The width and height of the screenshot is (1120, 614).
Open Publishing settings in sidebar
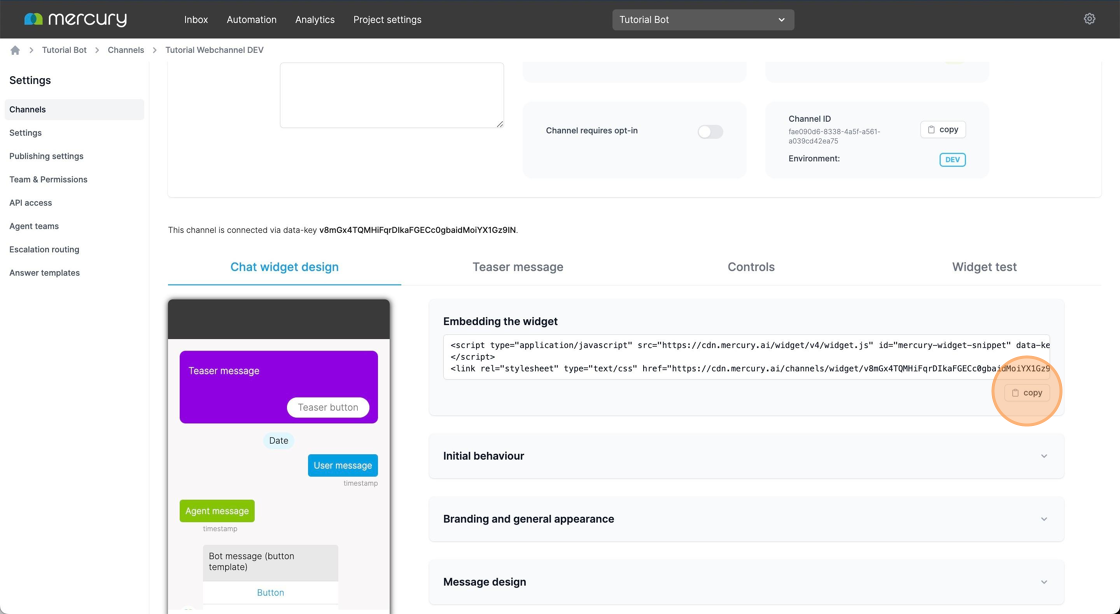click(x=46, y=156)
